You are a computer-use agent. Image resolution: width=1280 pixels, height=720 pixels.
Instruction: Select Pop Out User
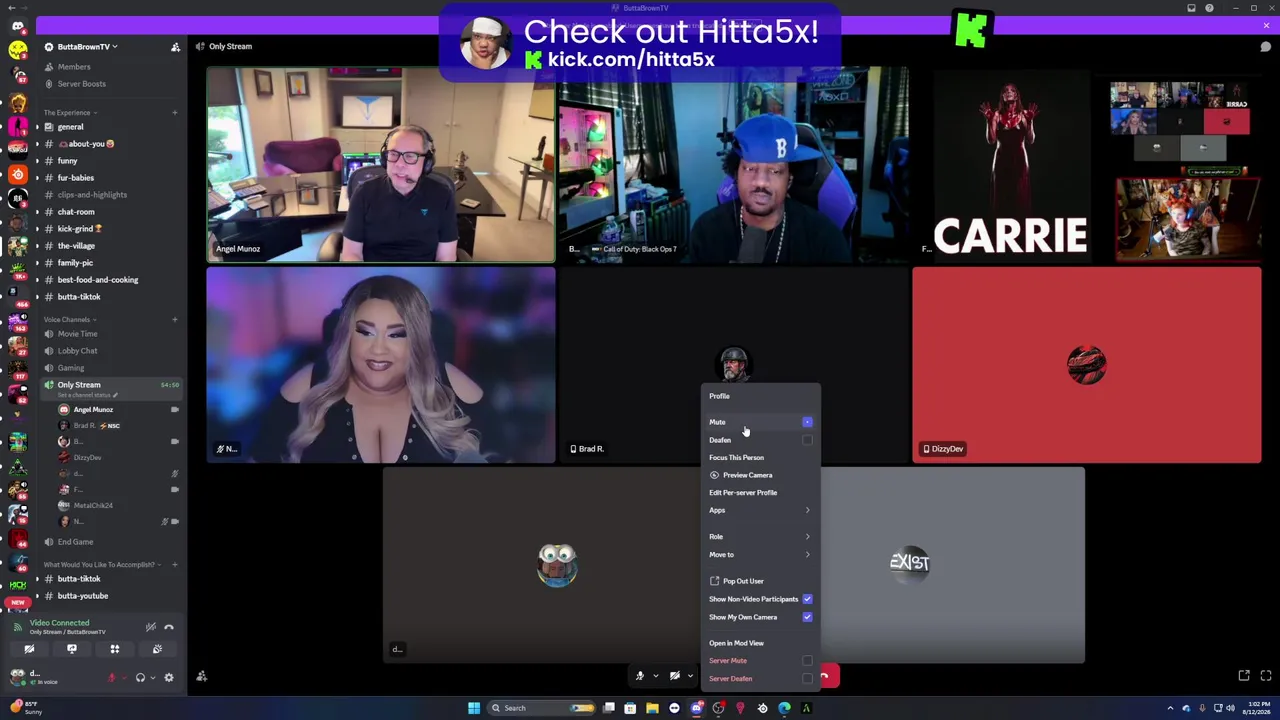click(x=760, y=581)
